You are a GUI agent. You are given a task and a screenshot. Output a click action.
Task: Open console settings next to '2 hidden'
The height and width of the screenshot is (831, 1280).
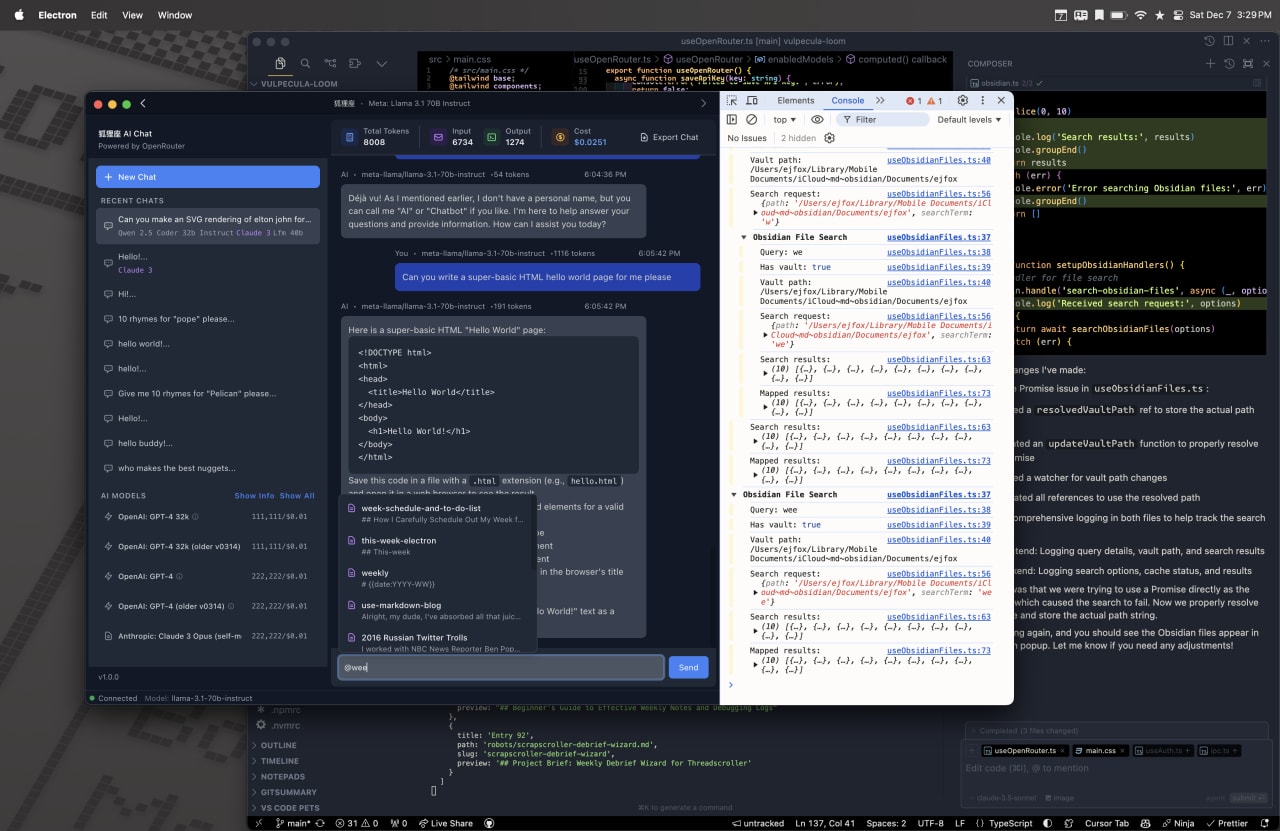(x=829, y=138)
